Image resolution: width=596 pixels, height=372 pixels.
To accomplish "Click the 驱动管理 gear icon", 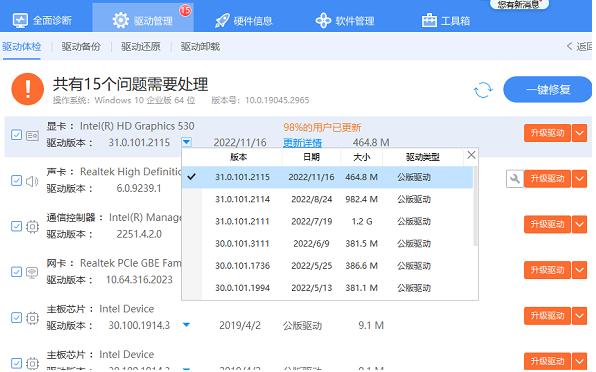I will point(120,20).
